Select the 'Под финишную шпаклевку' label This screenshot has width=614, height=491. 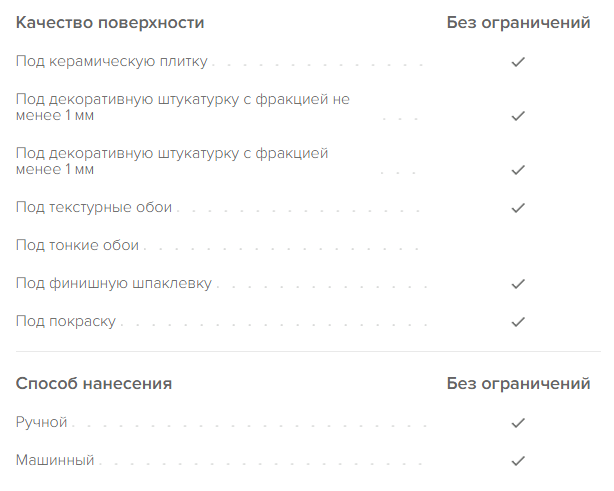114,283
